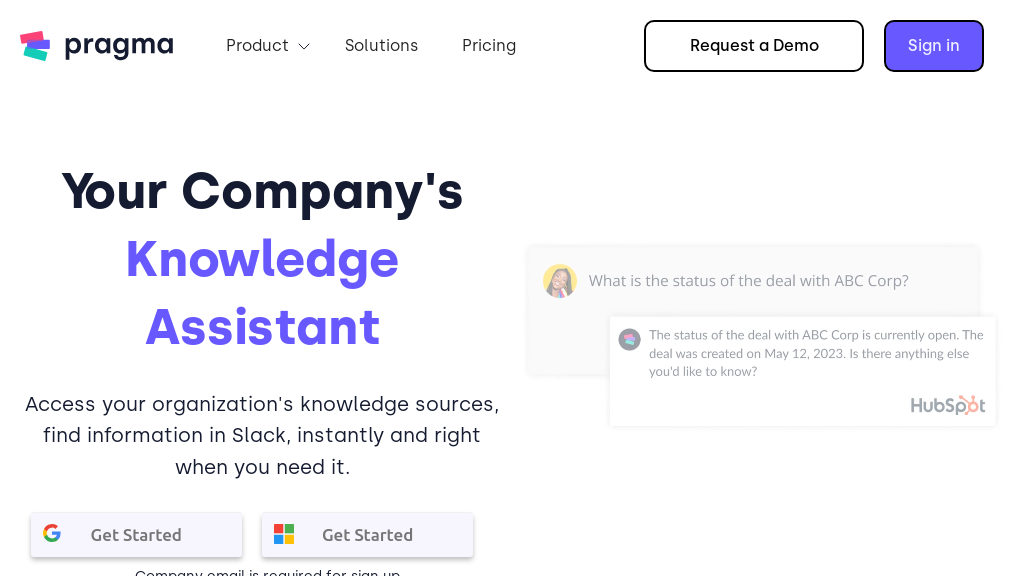Open the Solutions menu item
The image size is (1024, 576).
click(381, 46)
